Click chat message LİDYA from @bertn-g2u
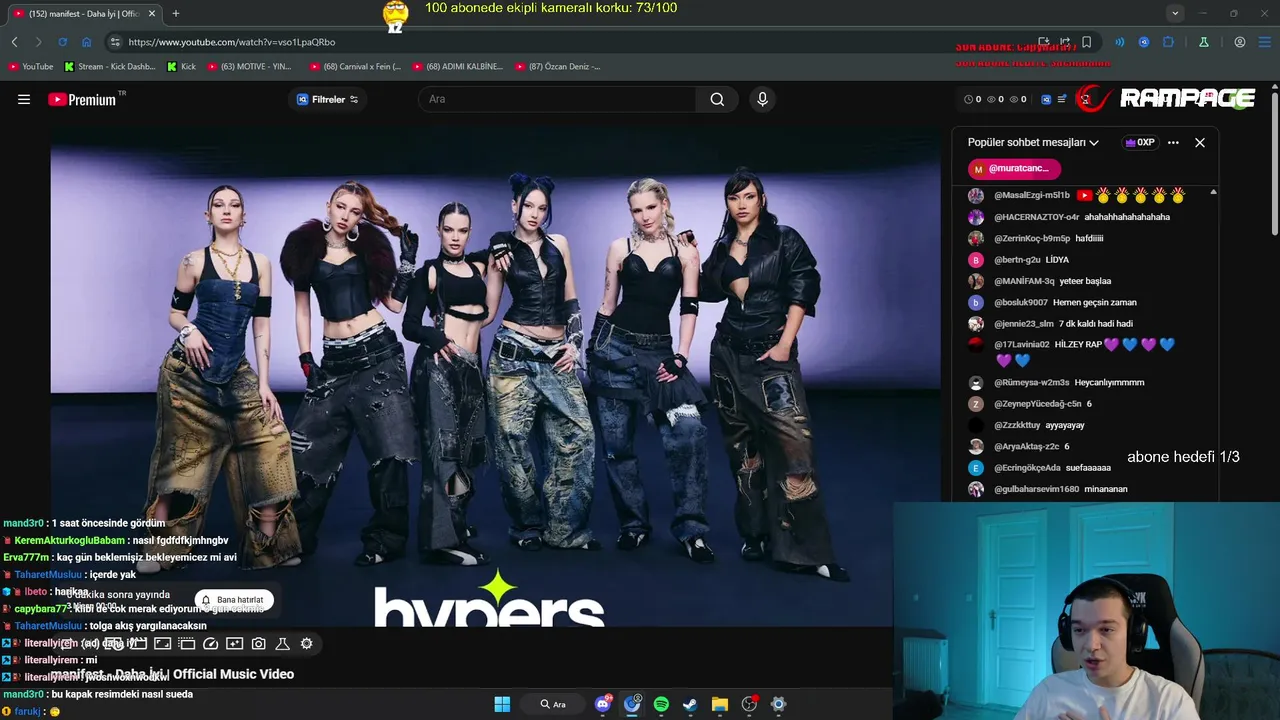This screenshot has height=720, width=1280. tap(1057, 260)
